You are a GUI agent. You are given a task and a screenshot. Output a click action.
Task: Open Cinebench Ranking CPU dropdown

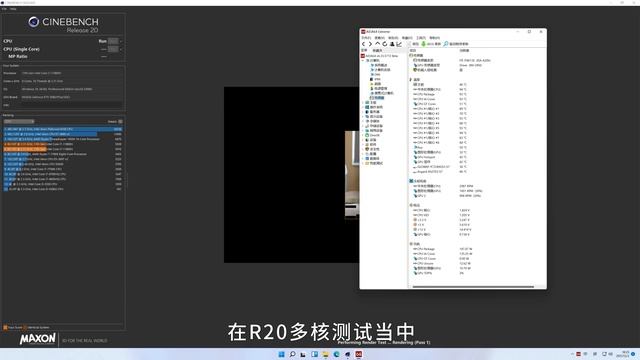[x=19, y=122]
